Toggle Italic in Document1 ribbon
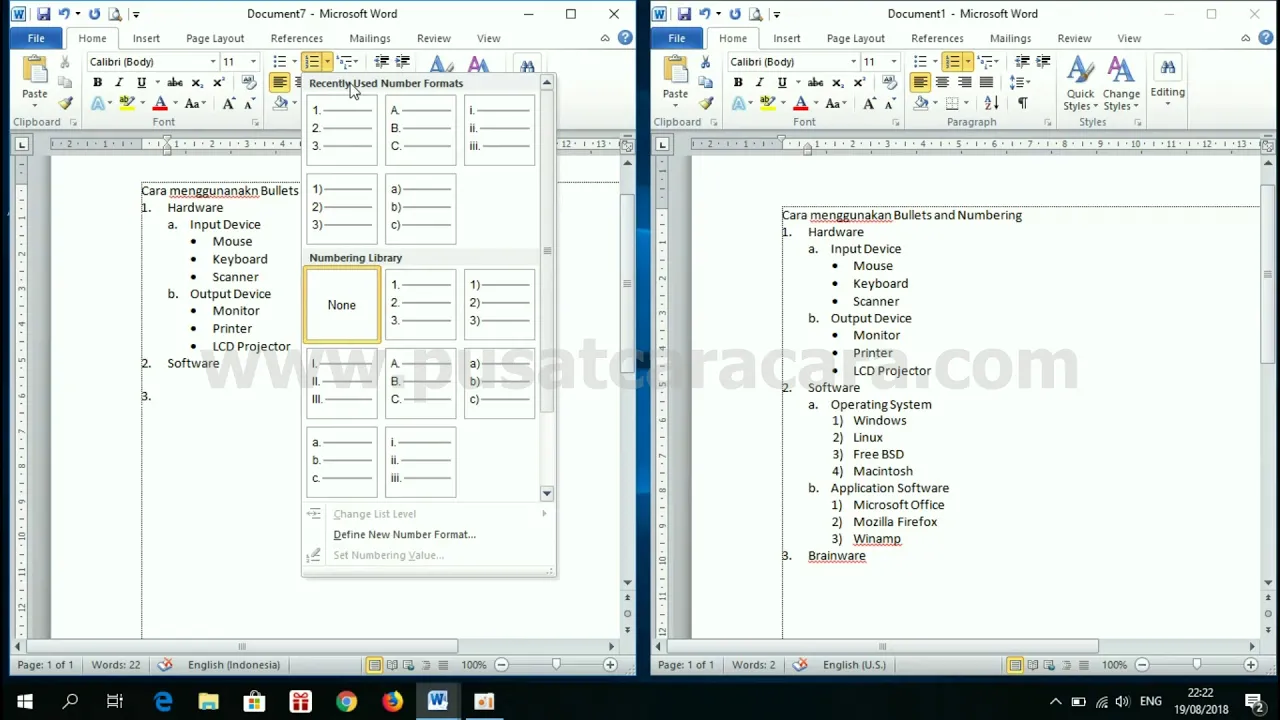Image resolution: width=1280 pixels, height=720 pixels. tap(759, 82)
